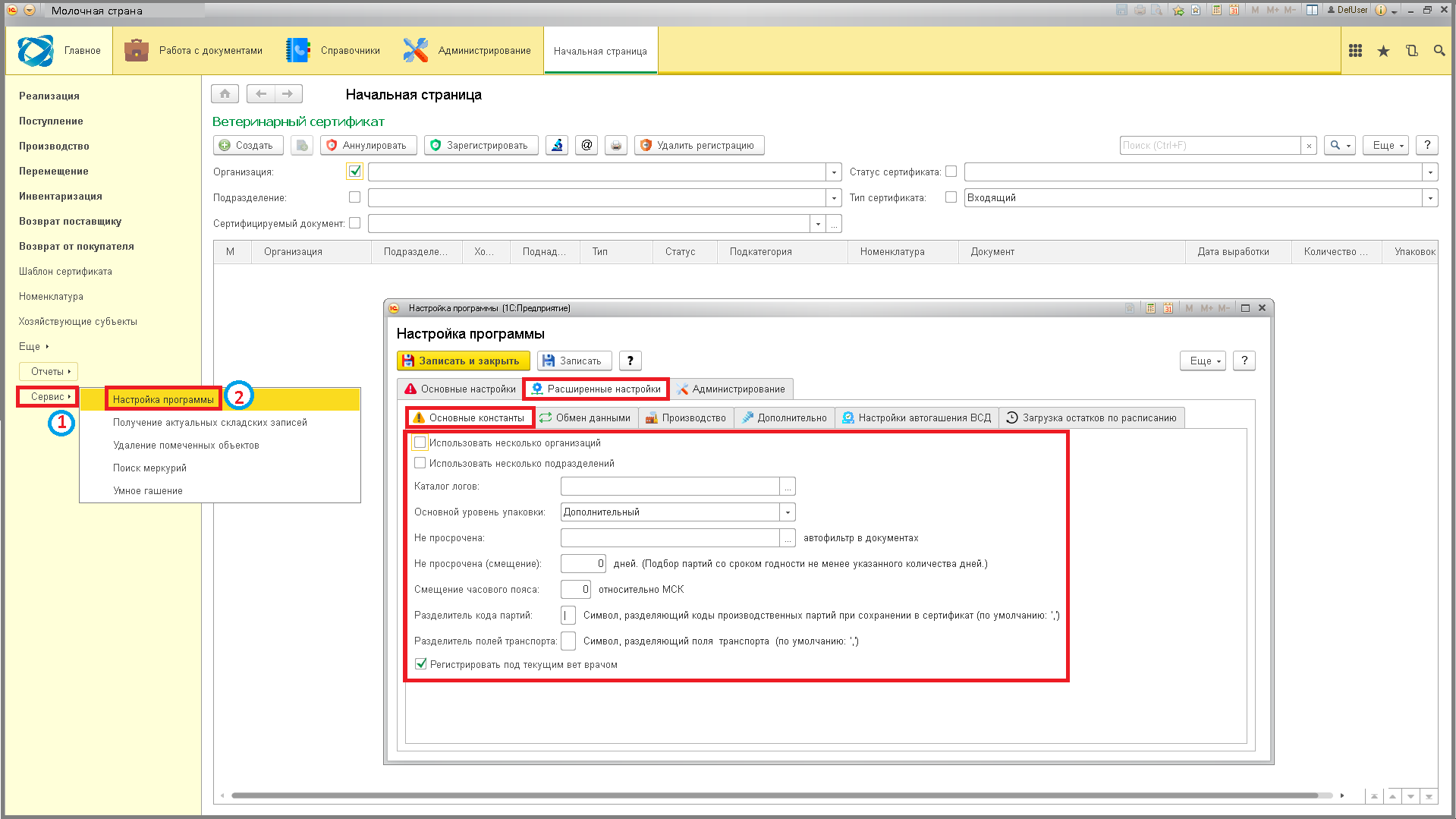This screenshot has height=819, width=1456.
Task: Open 'Тип сертификата' dropdown list
Action: click(x=1430, y=198)
